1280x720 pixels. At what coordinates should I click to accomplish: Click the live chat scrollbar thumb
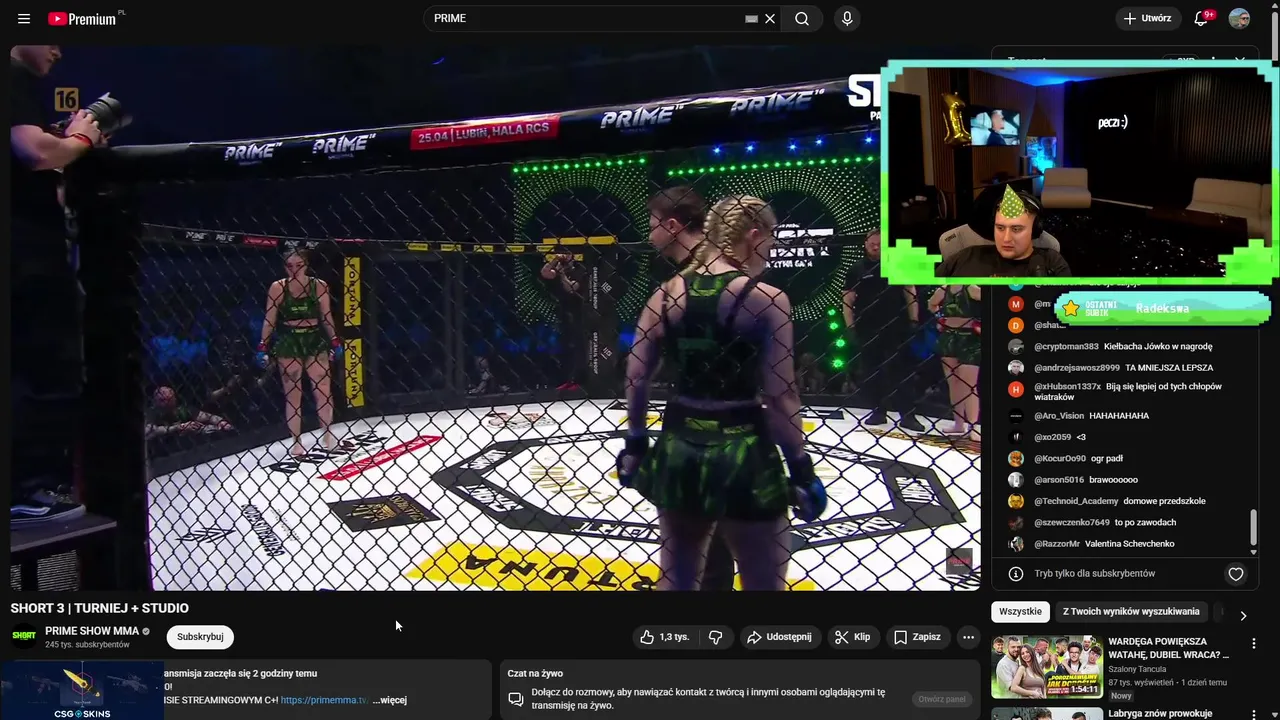tap(1253, 528)
